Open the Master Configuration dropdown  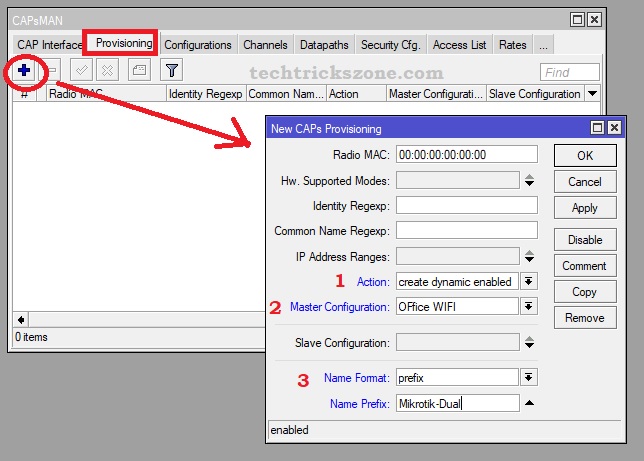529,307
